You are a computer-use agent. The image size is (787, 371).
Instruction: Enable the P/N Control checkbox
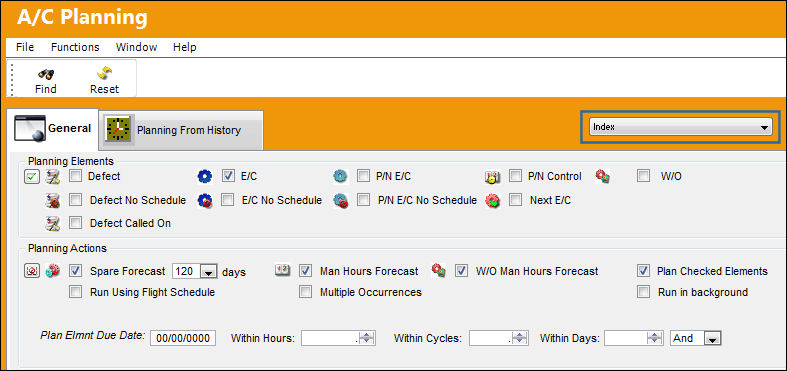515,176
